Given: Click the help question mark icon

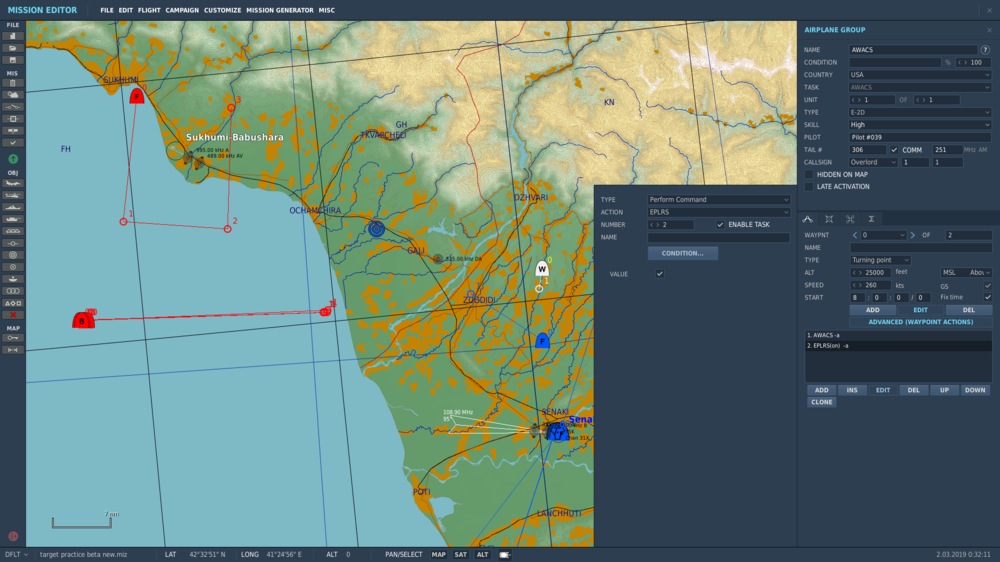Looking at the screenshot, I should [x=985, y=49].
